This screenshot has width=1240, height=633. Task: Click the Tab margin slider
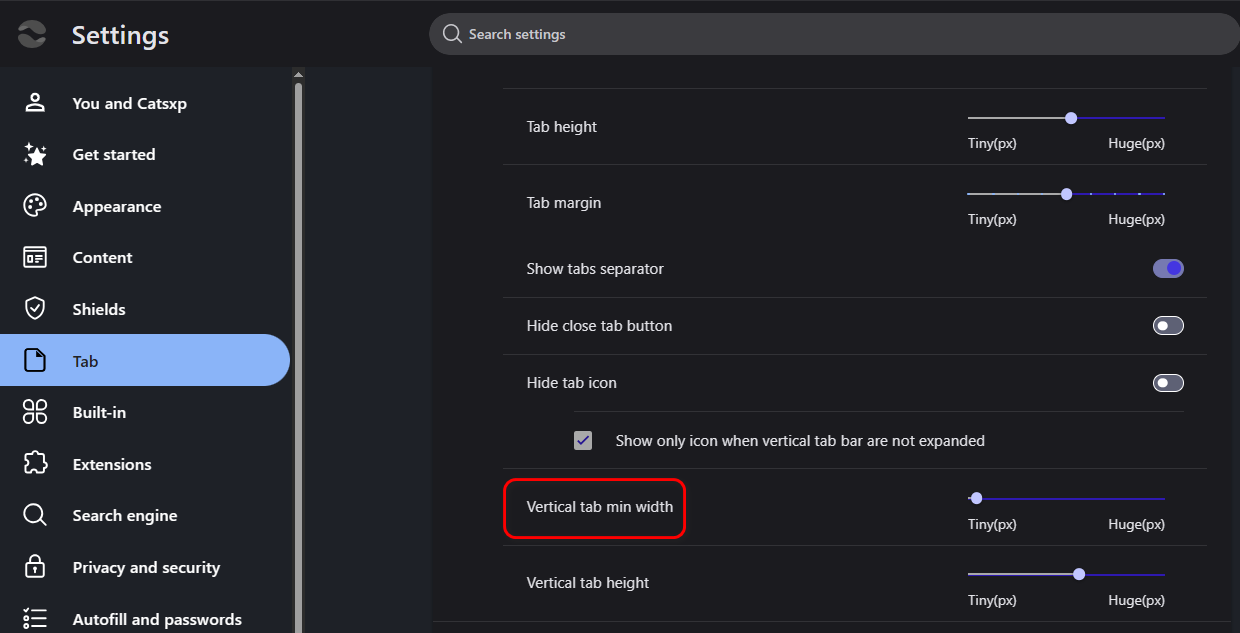tap(1066, 194)
